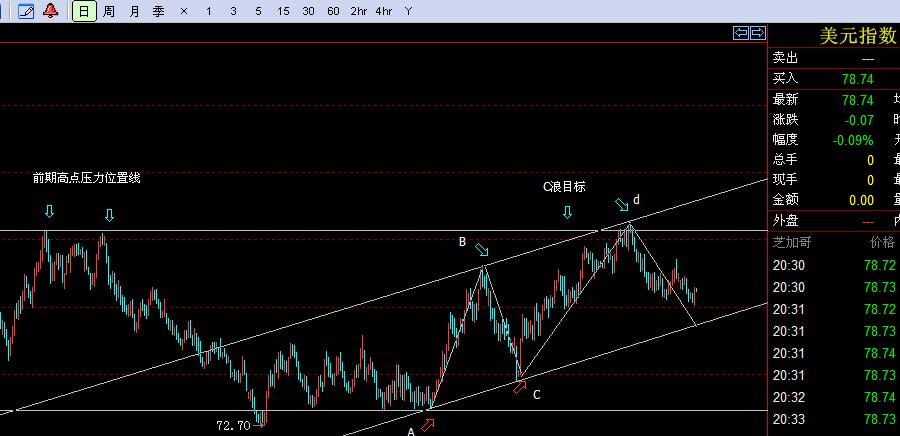Viewport: 900px width, 436px height.
Task: Select the 日 daily period
Action: click(x=84, y=11)
